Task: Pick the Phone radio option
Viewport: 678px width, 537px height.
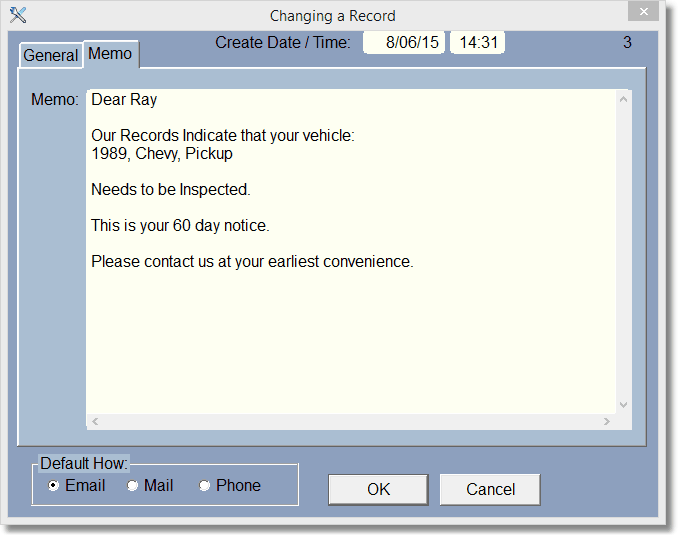Action: pyautogui.click(x=205, y=486)
